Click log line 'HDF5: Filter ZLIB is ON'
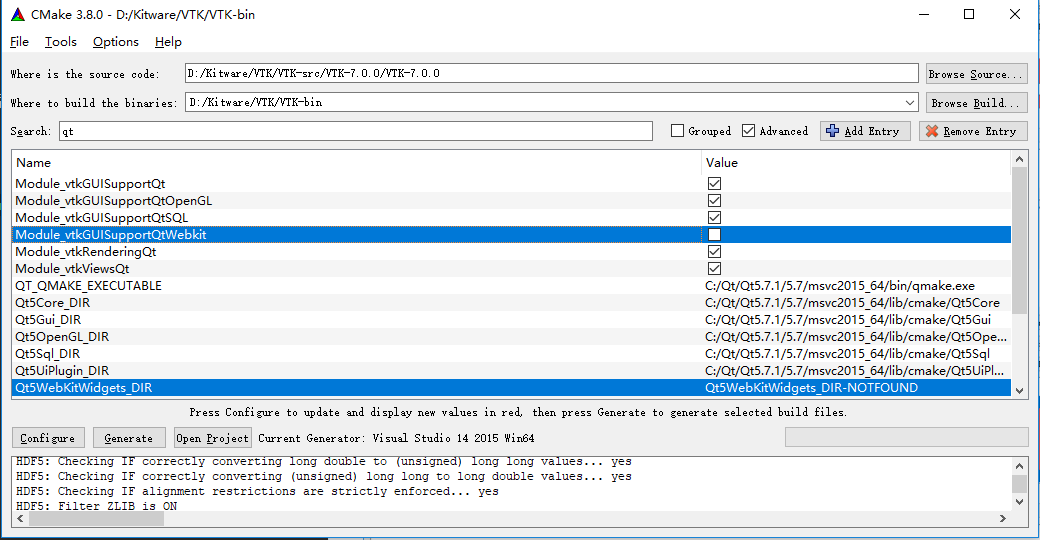 [x=97, y=506]
